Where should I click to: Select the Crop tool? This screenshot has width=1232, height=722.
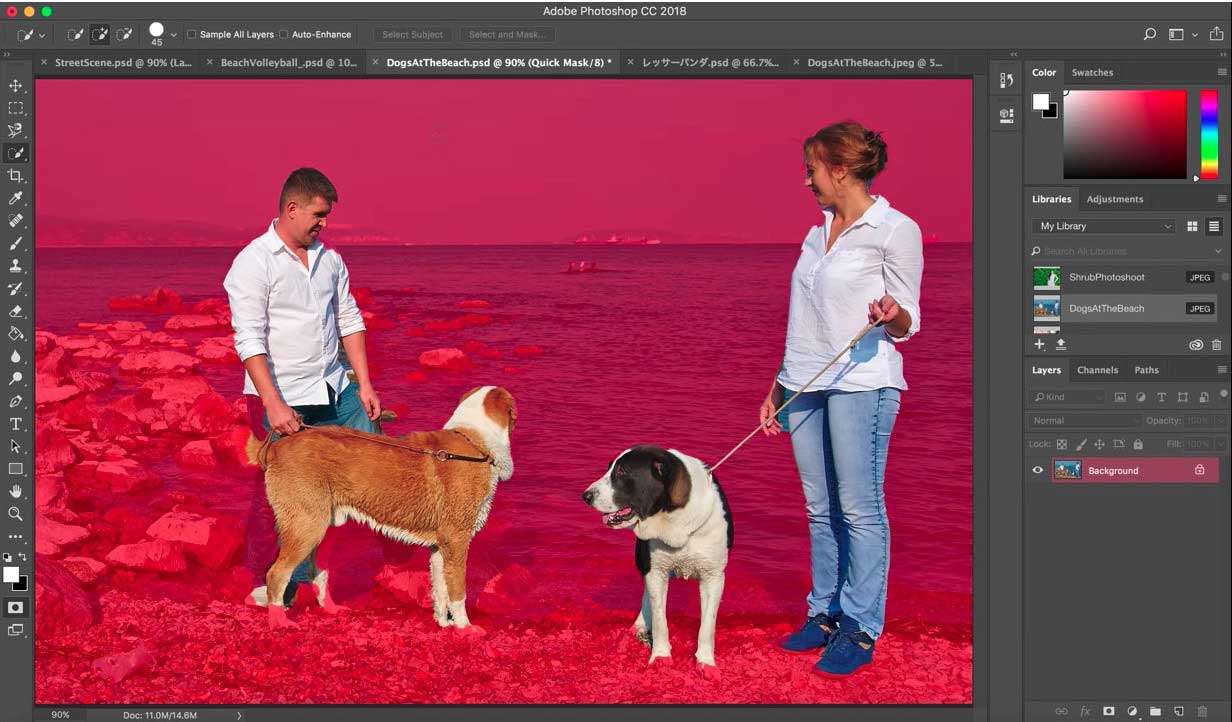coord(16,176)
